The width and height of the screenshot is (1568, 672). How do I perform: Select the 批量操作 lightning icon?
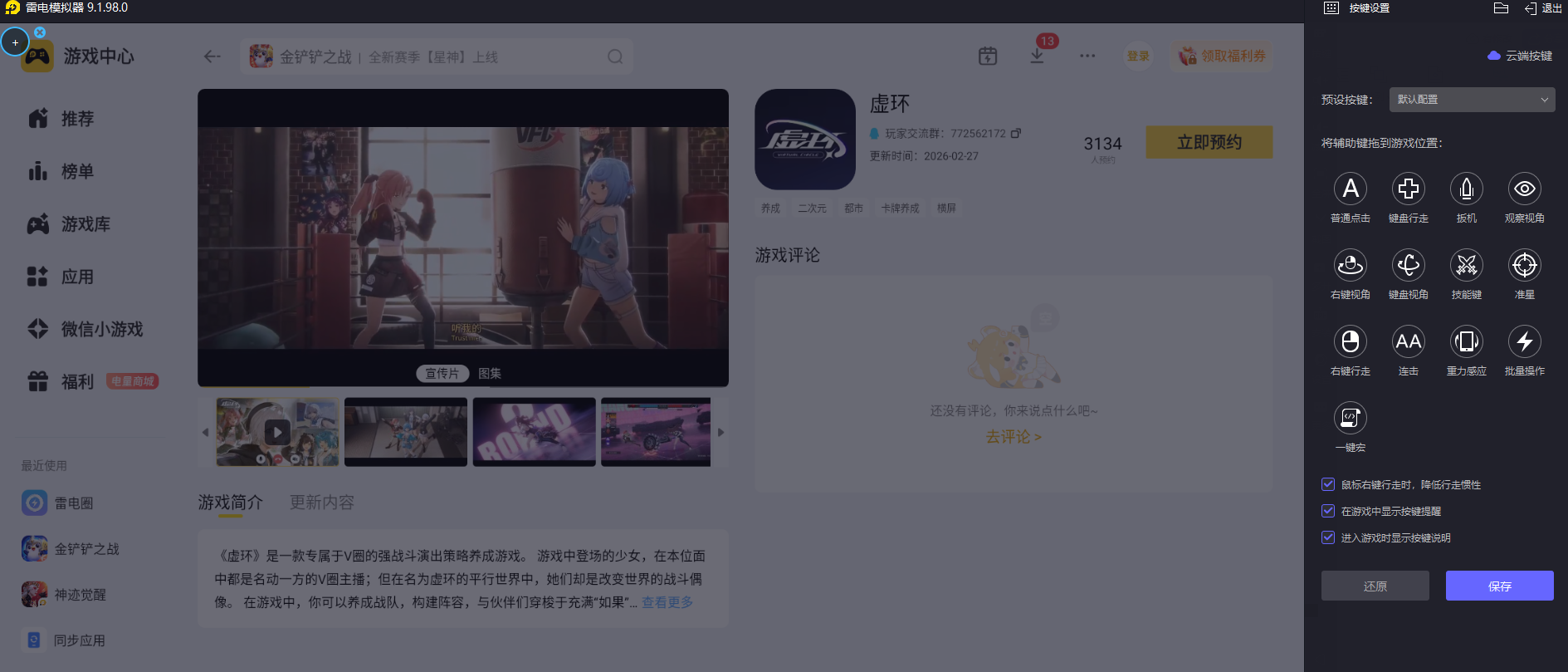[1525, 341]
